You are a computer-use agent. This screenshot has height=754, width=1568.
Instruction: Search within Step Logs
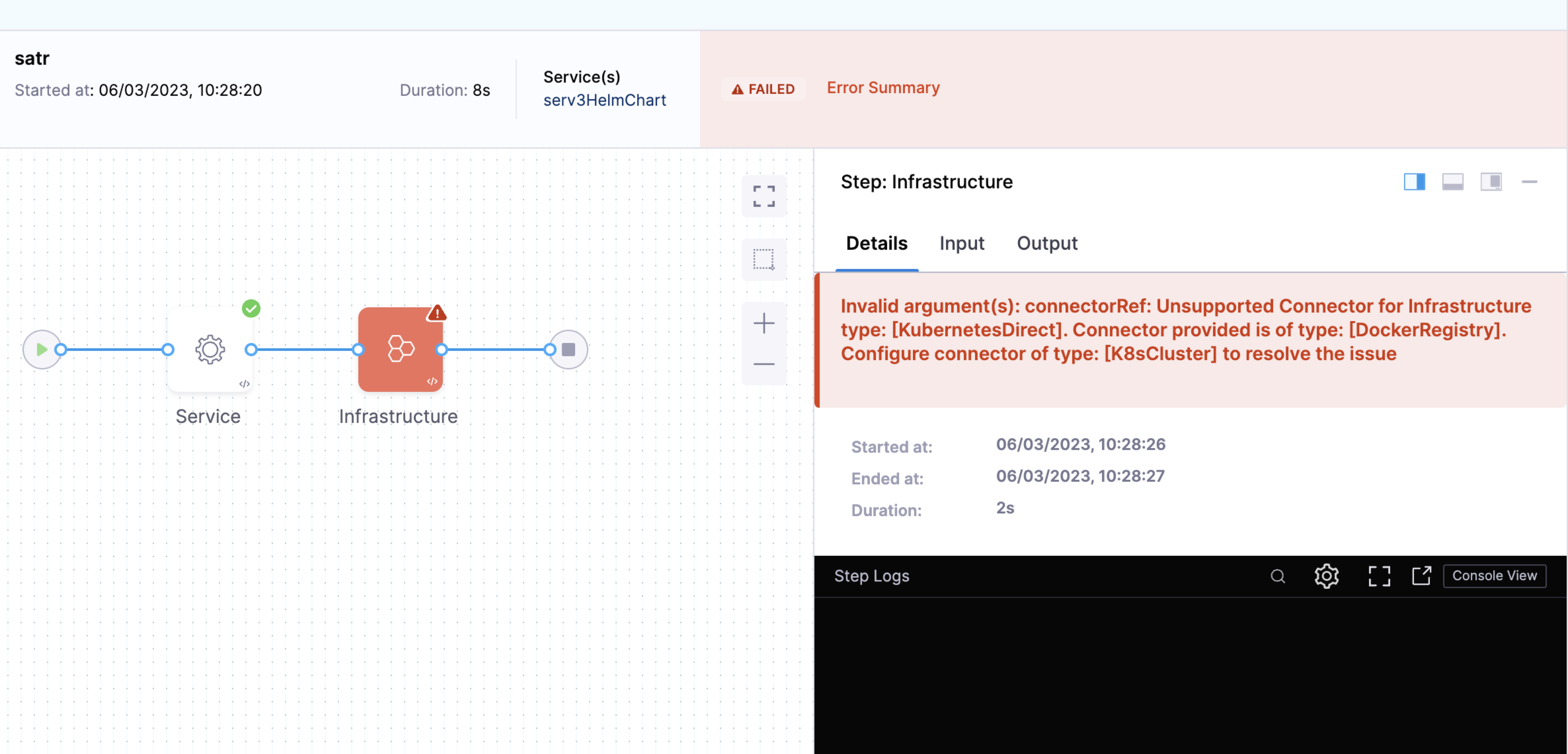tap(1278, 576)
